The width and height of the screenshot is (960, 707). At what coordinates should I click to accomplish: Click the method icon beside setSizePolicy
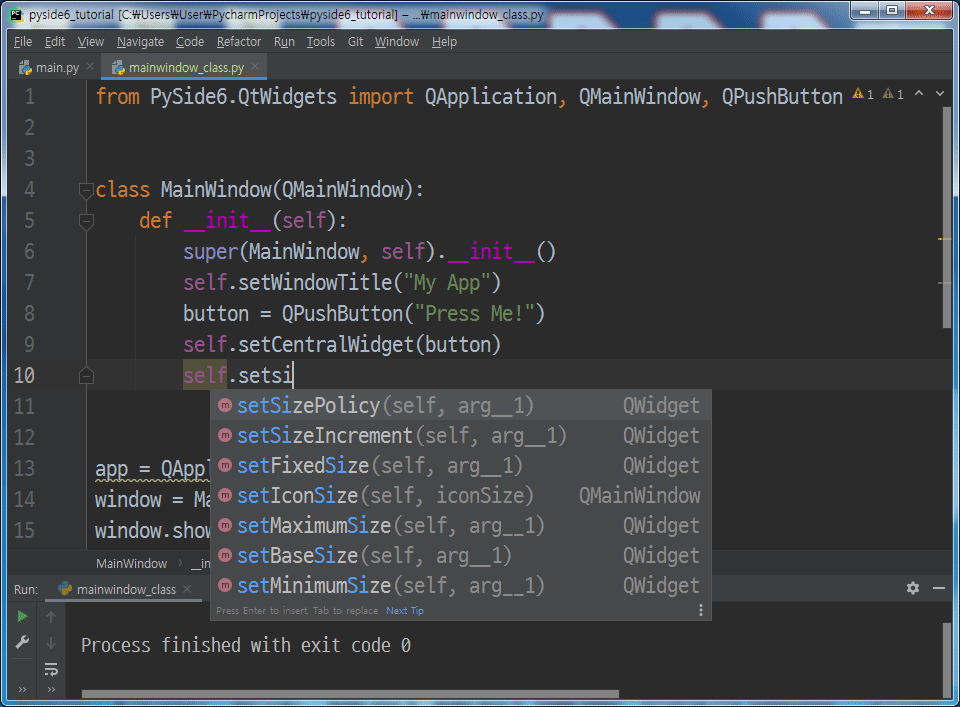[x=225, y=405]
